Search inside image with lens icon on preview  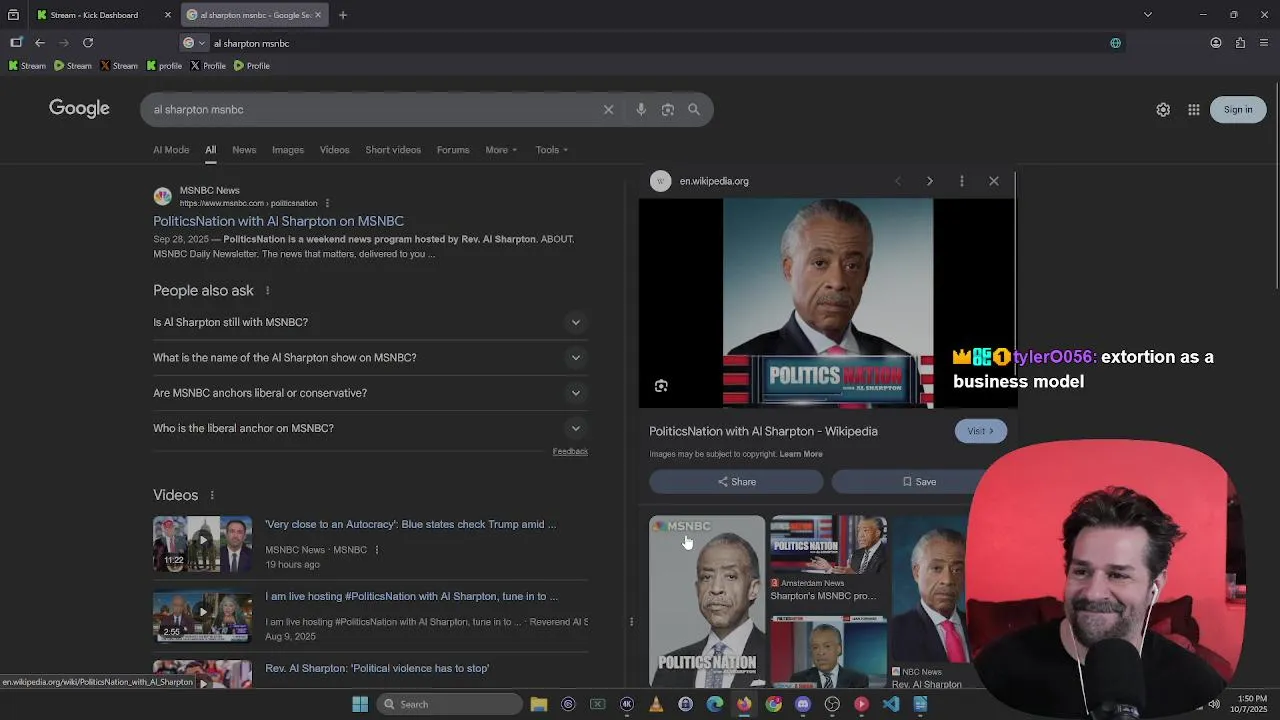pos(661,386)
